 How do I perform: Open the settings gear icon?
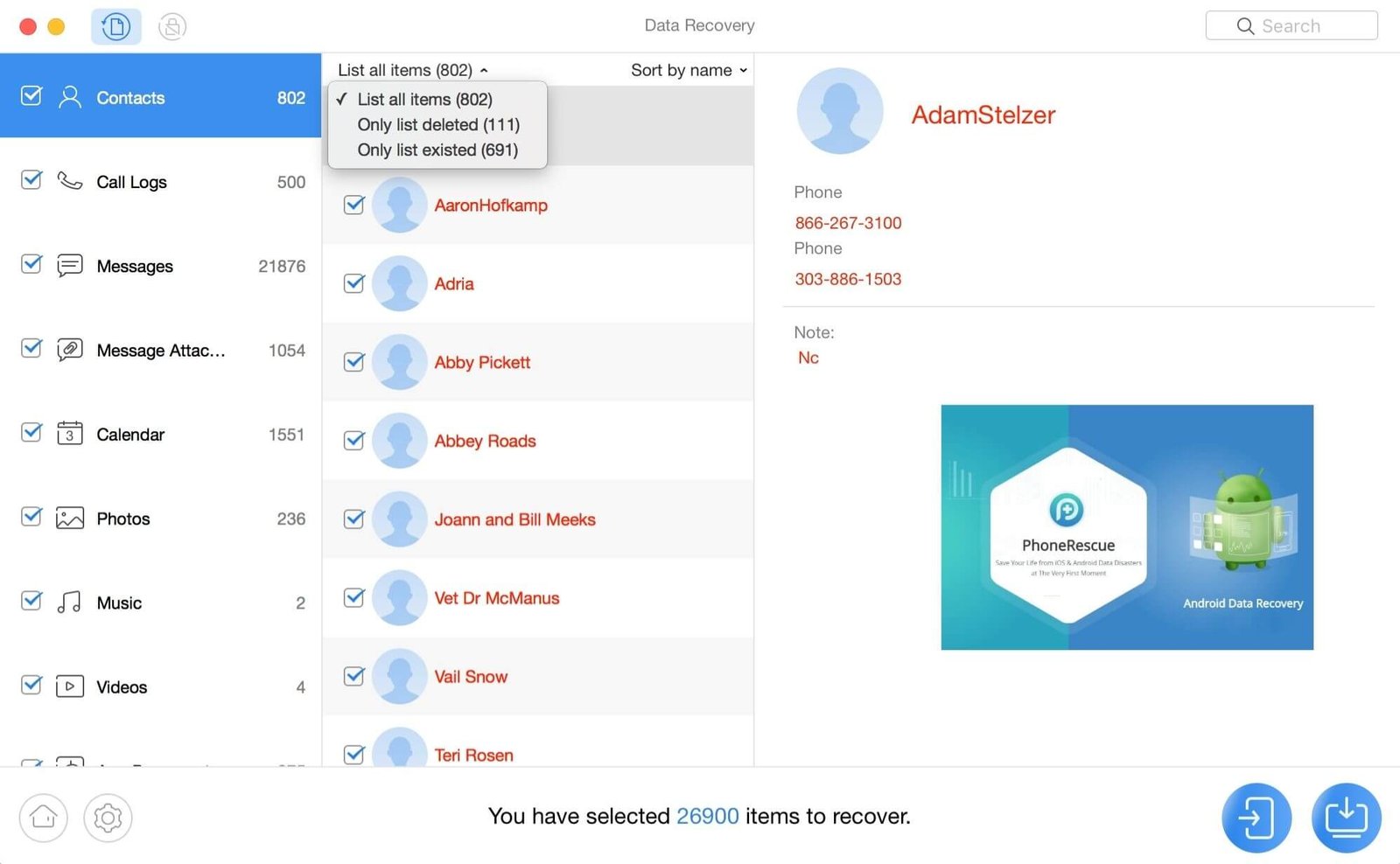108,818
